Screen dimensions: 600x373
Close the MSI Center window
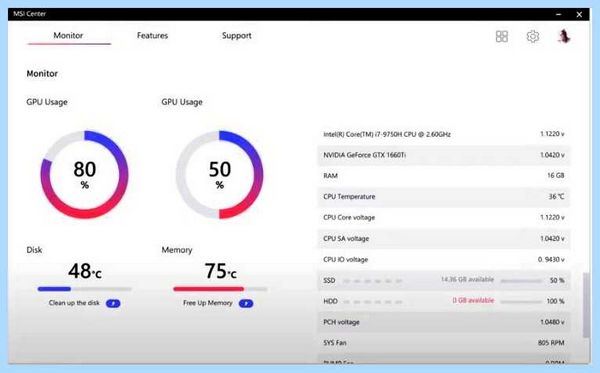click(579, 15)
